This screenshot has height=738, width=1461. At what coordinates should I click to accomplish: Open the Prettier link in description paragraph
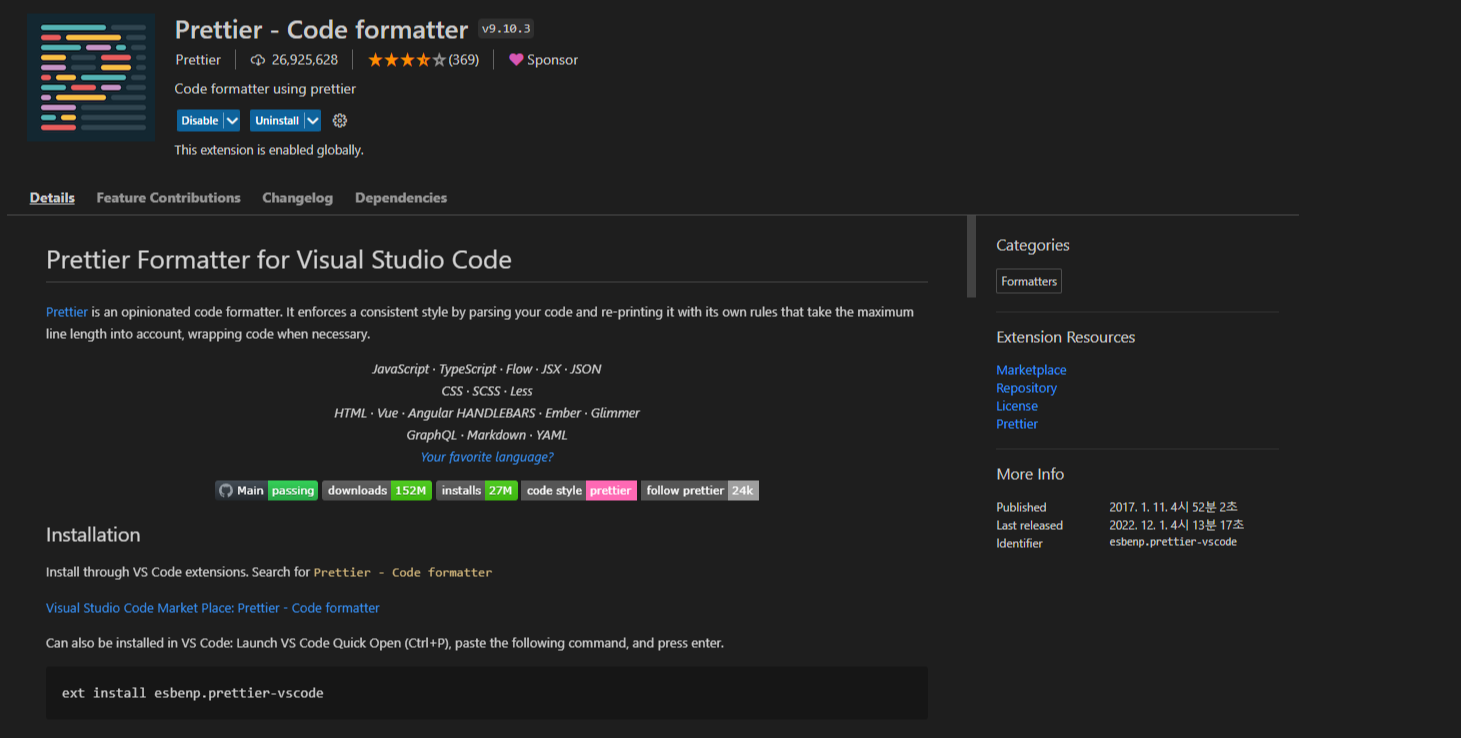coord(67,312)
